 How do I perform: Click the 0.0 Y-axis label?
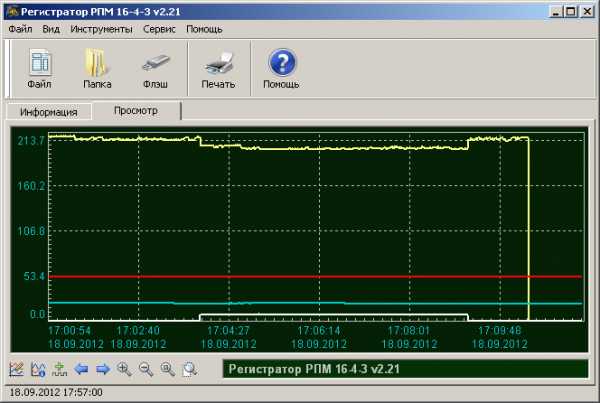(38, 314)
